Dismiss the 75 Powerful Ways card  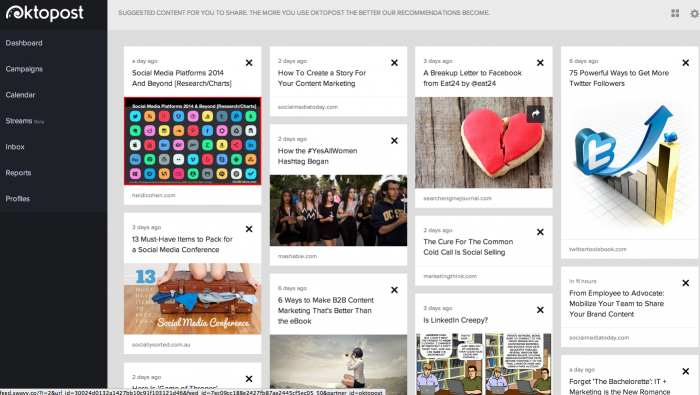[686, 63]
